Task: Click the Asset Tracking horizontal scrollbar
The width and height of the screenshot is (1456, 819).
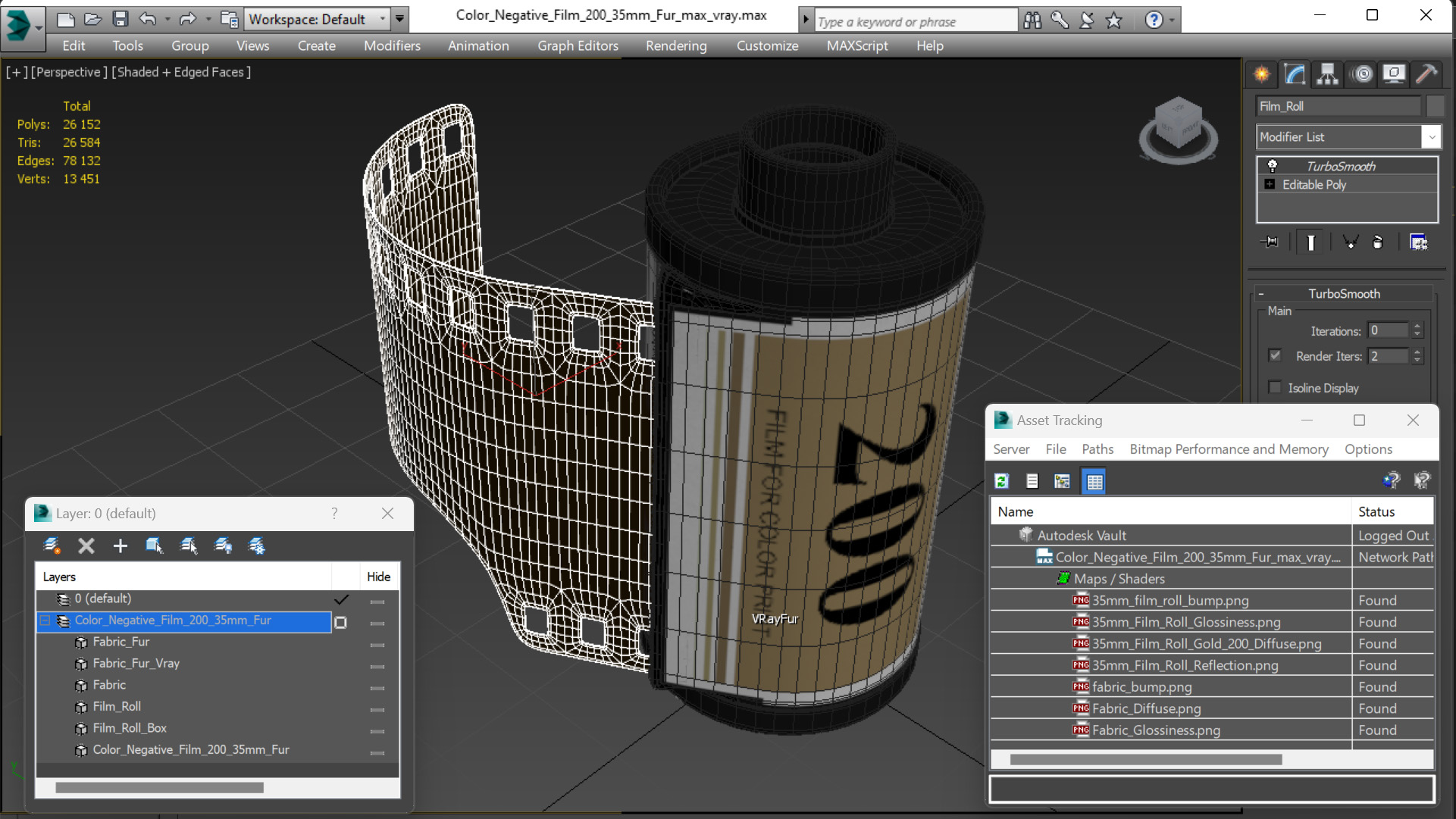Action: (x=1145, y=759)
